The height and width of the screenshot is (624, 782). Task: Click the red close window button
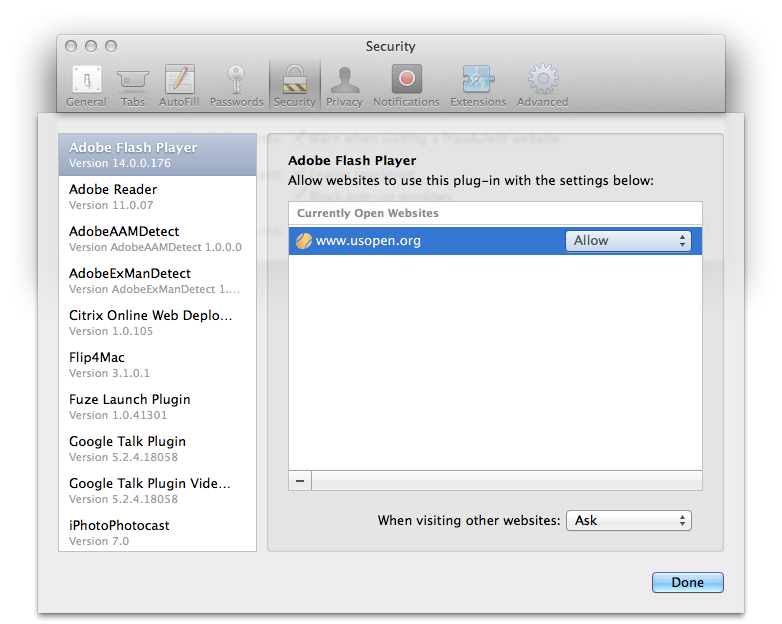point(71,46)
